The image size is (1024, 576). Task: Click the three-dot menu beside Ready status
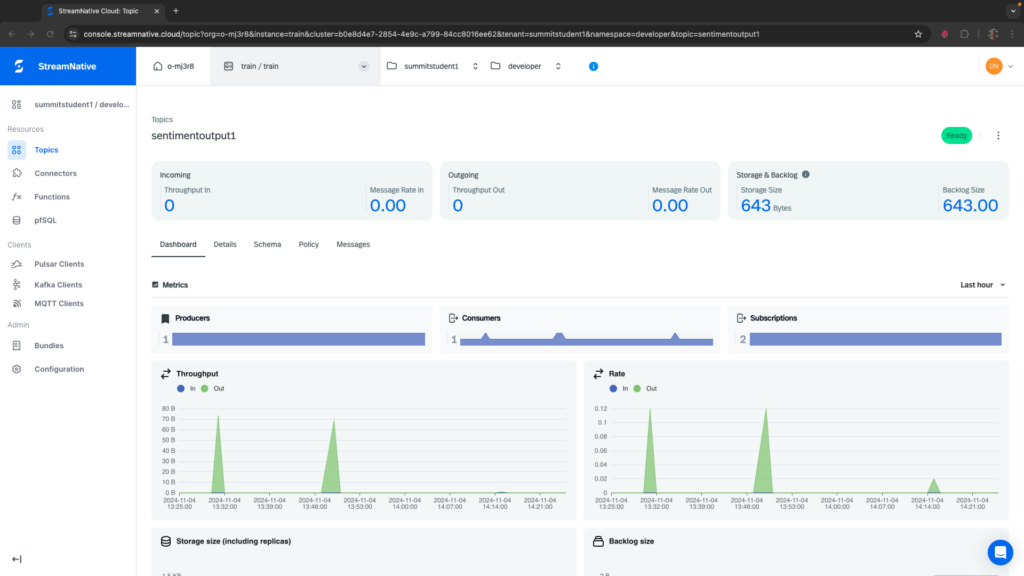click(997, 136)
